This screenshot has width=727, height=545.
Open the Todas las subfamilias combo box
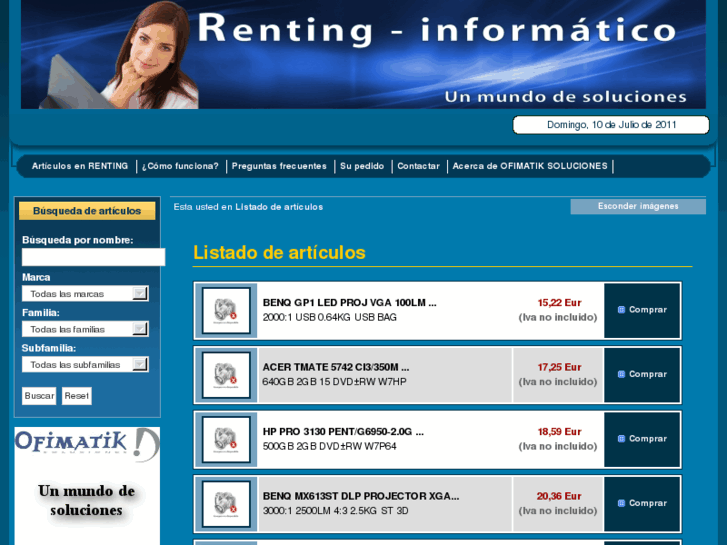[x=85, y=365]
